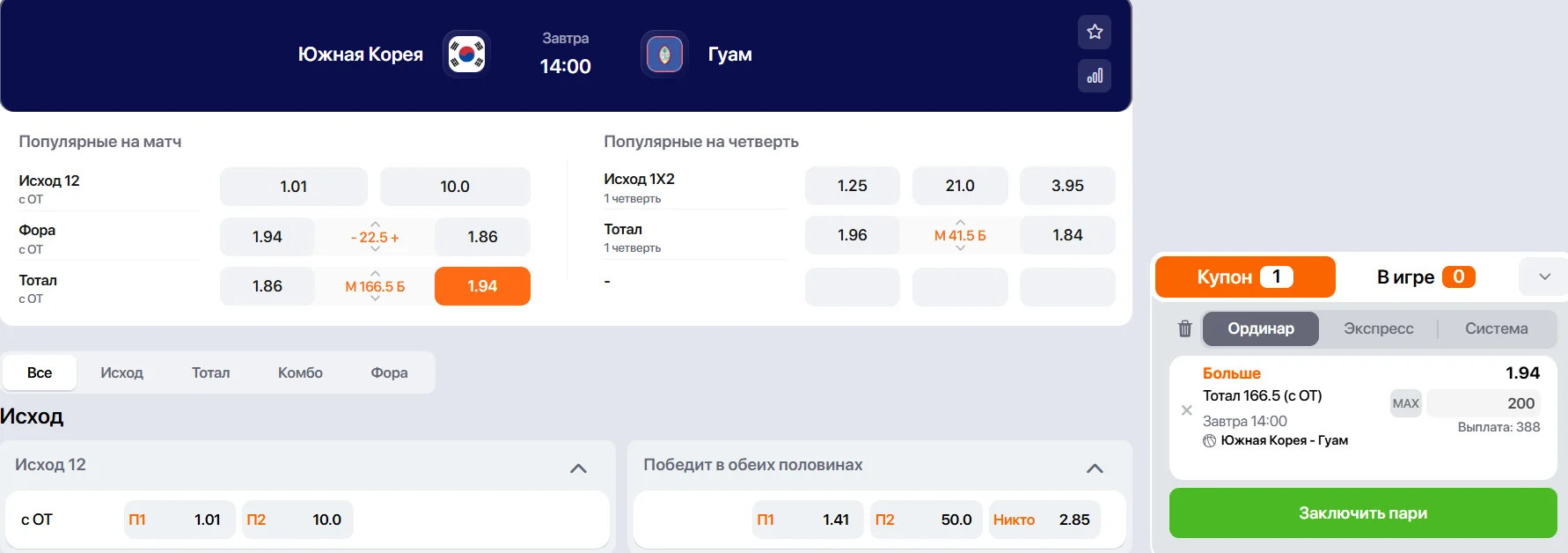Open the Тотал market filter tab
The image size is (1568, 553).
211,372
